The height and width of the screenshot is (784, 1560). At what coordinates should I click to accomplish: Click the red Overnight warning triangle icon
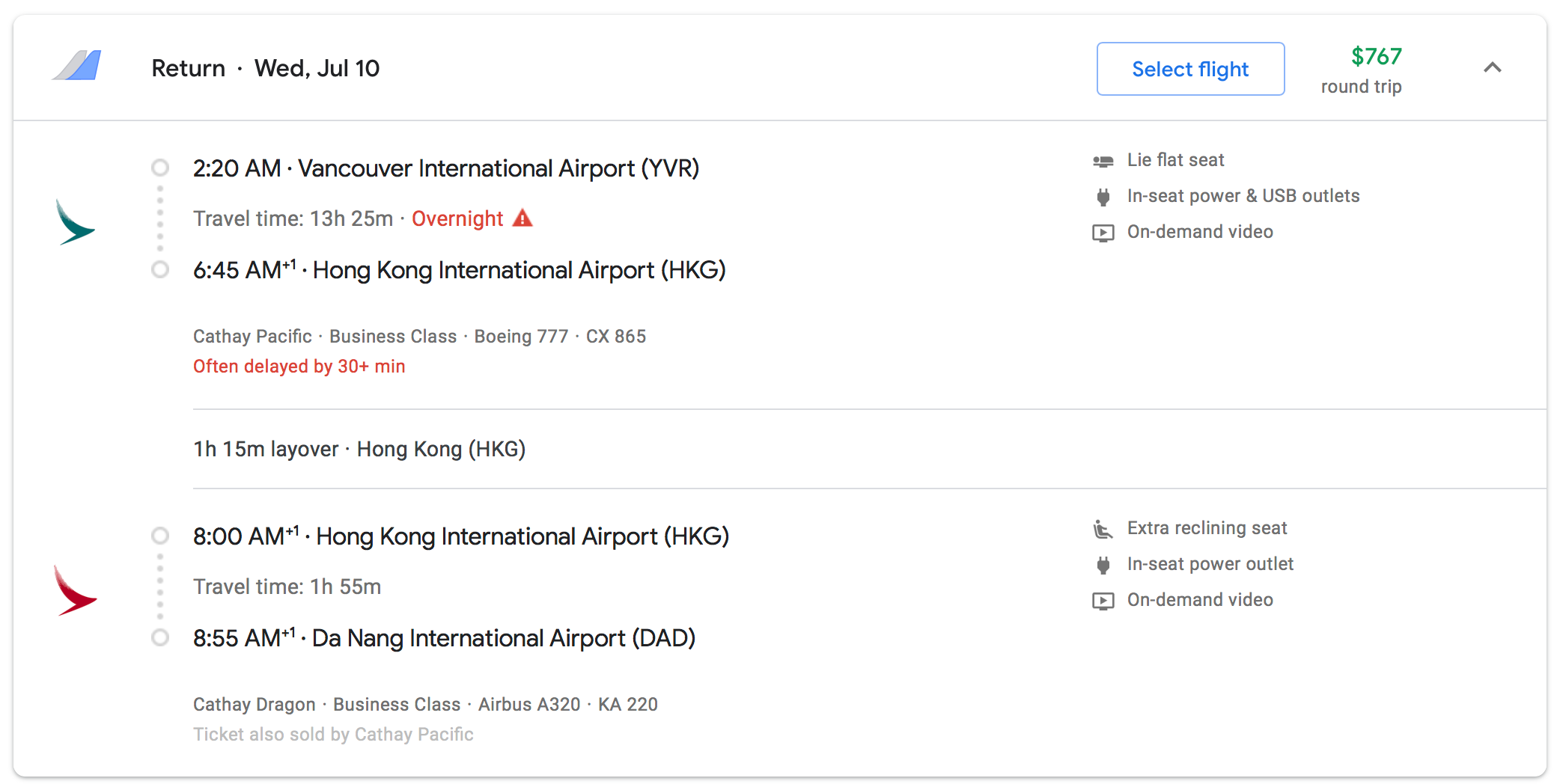click(522, 218)
